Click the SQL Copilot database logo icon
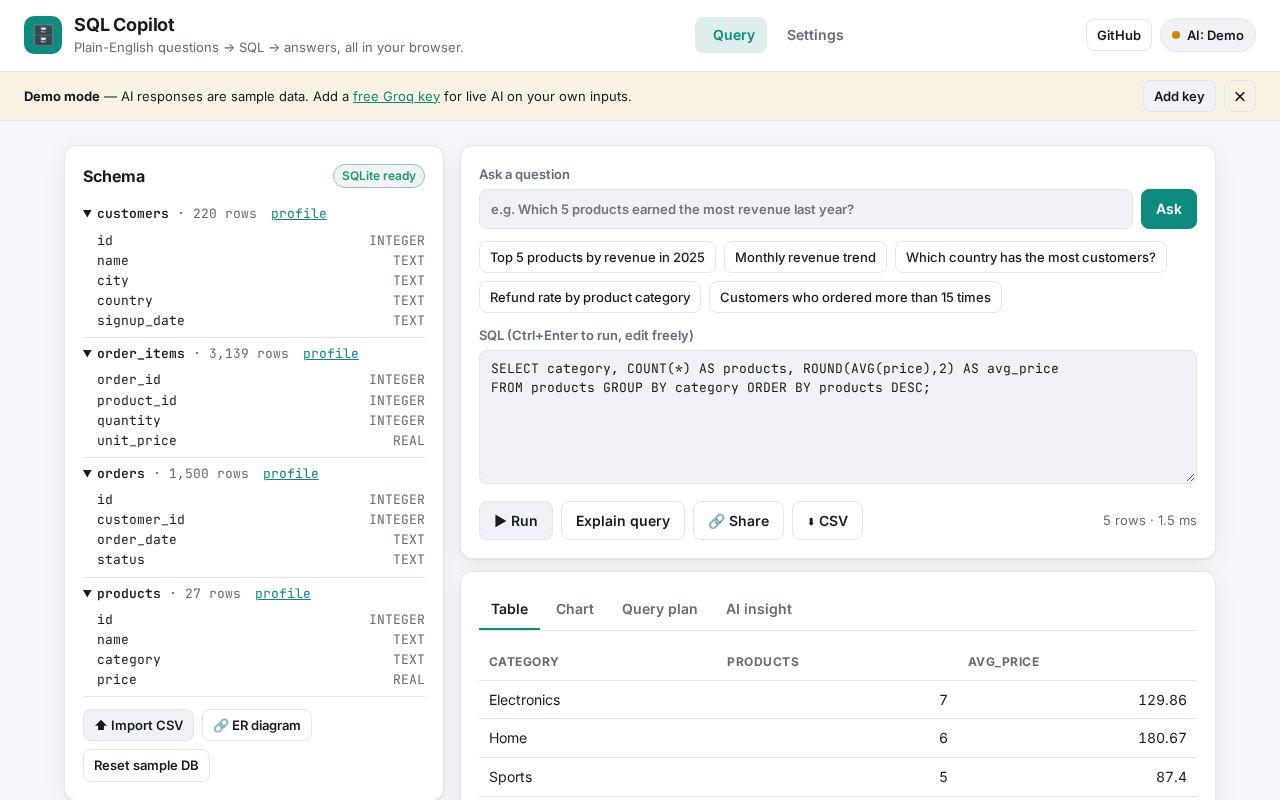 (43, 35)
